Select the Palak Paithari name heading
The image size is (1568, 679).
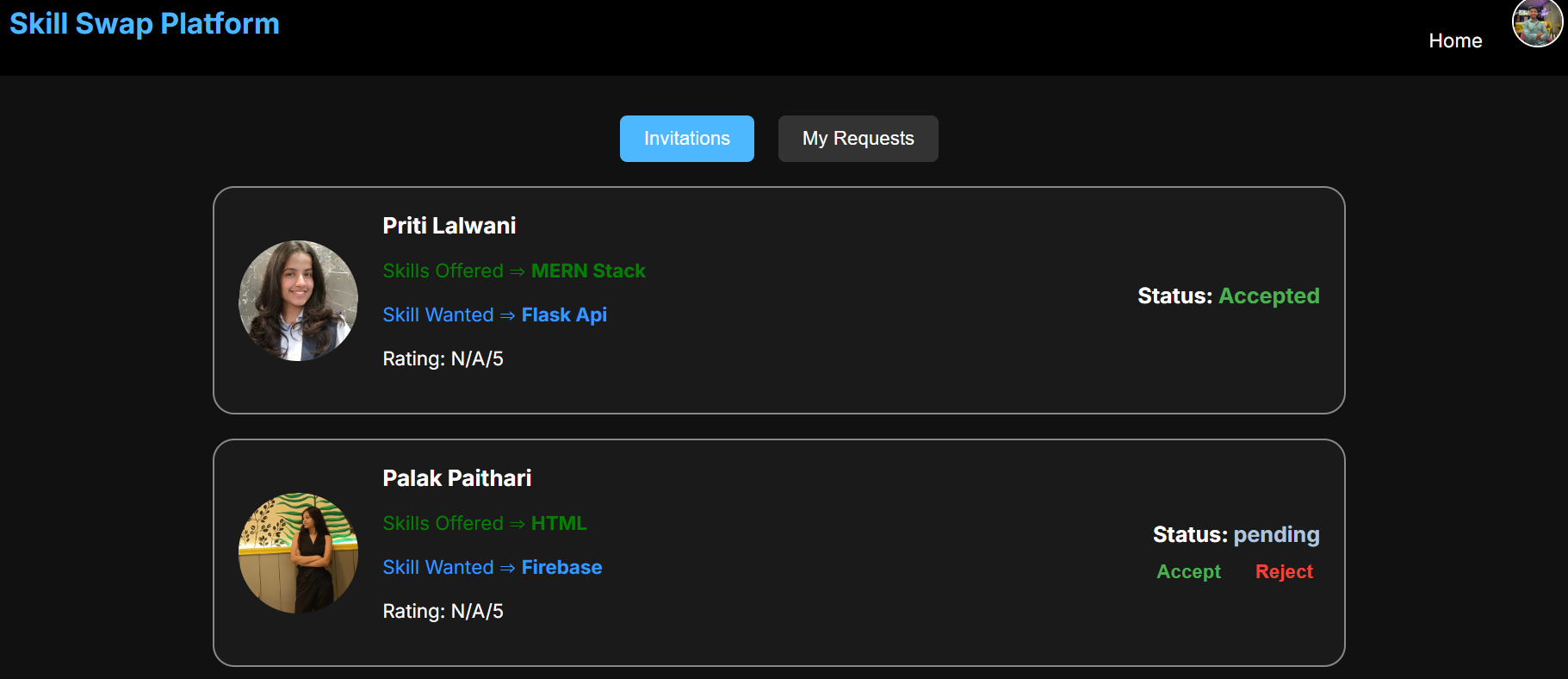[456, 478]
